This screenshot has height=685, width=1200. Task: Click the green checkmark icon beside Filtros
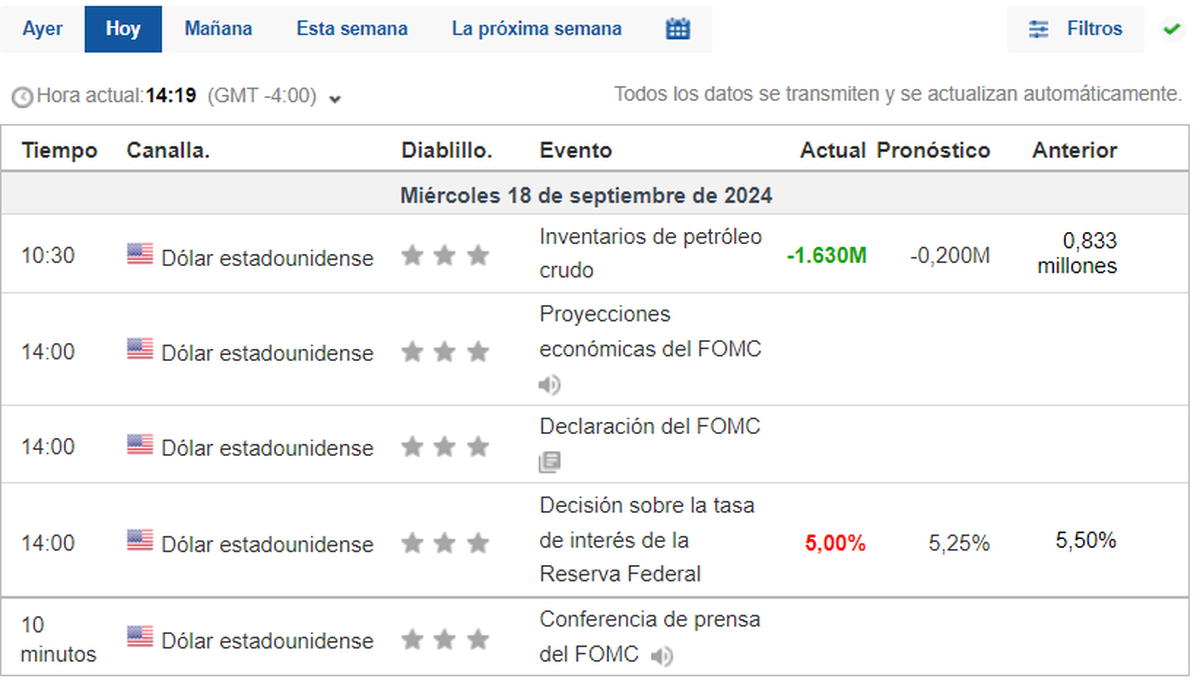1171,29
